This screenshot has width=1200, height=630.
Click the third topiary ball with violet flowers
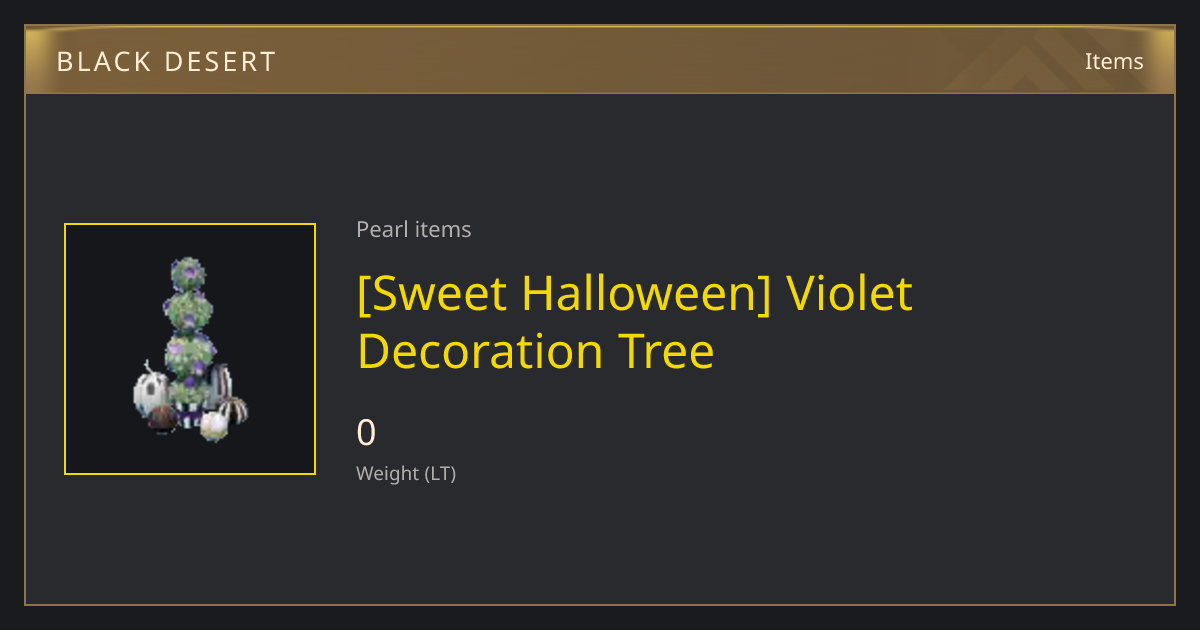(188, 351)
